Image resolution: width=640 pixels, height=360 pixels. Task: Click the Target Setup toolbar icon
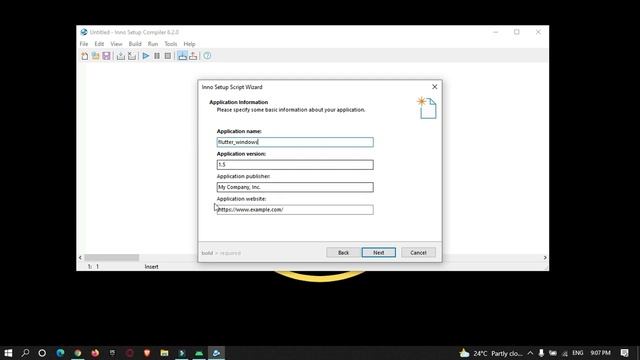[x=182, y=56]
